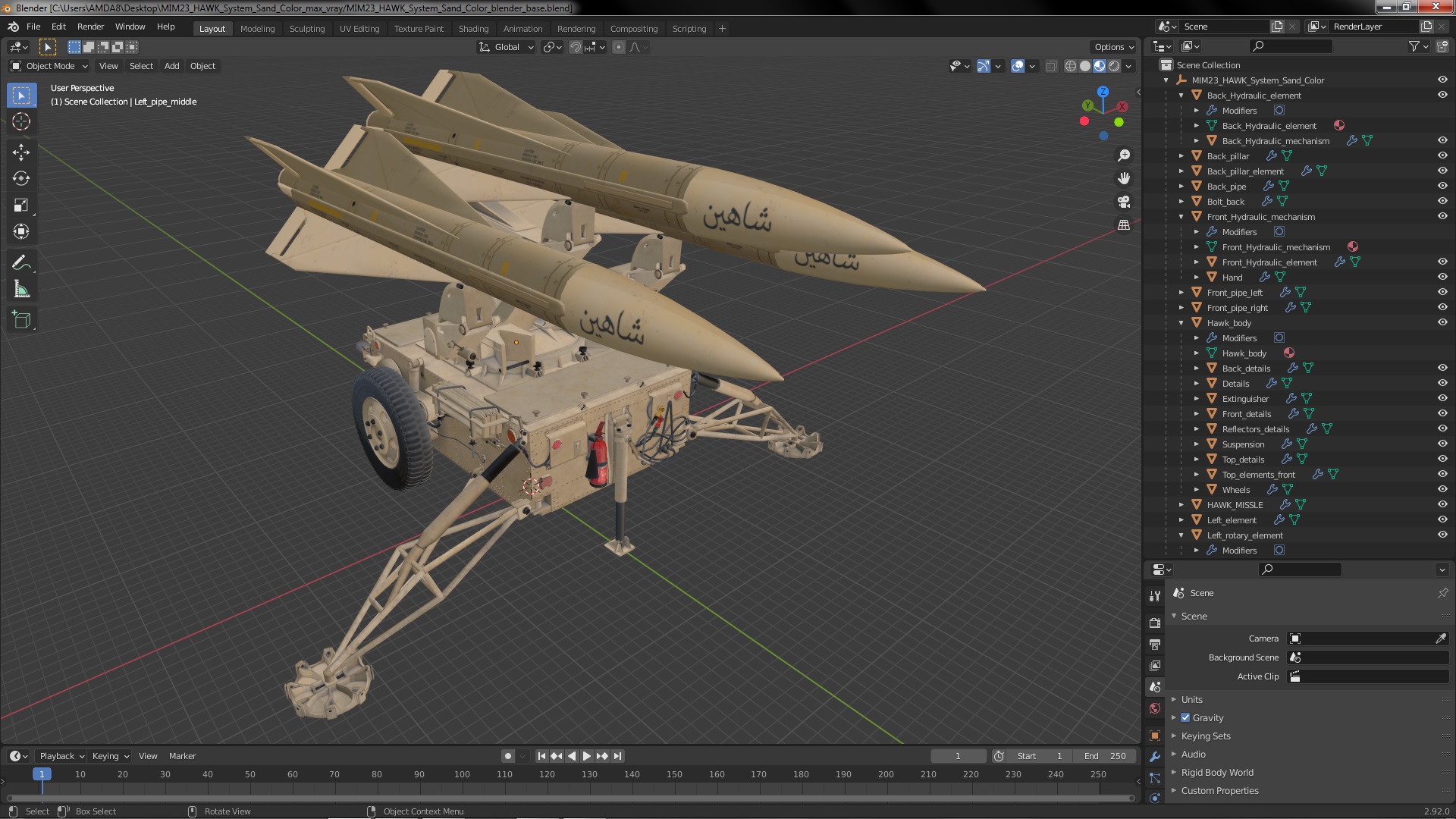Screen dimensions: 1456x819
Task: Expand the Custom Properties panel
Action: click(x=1219, y=790)
